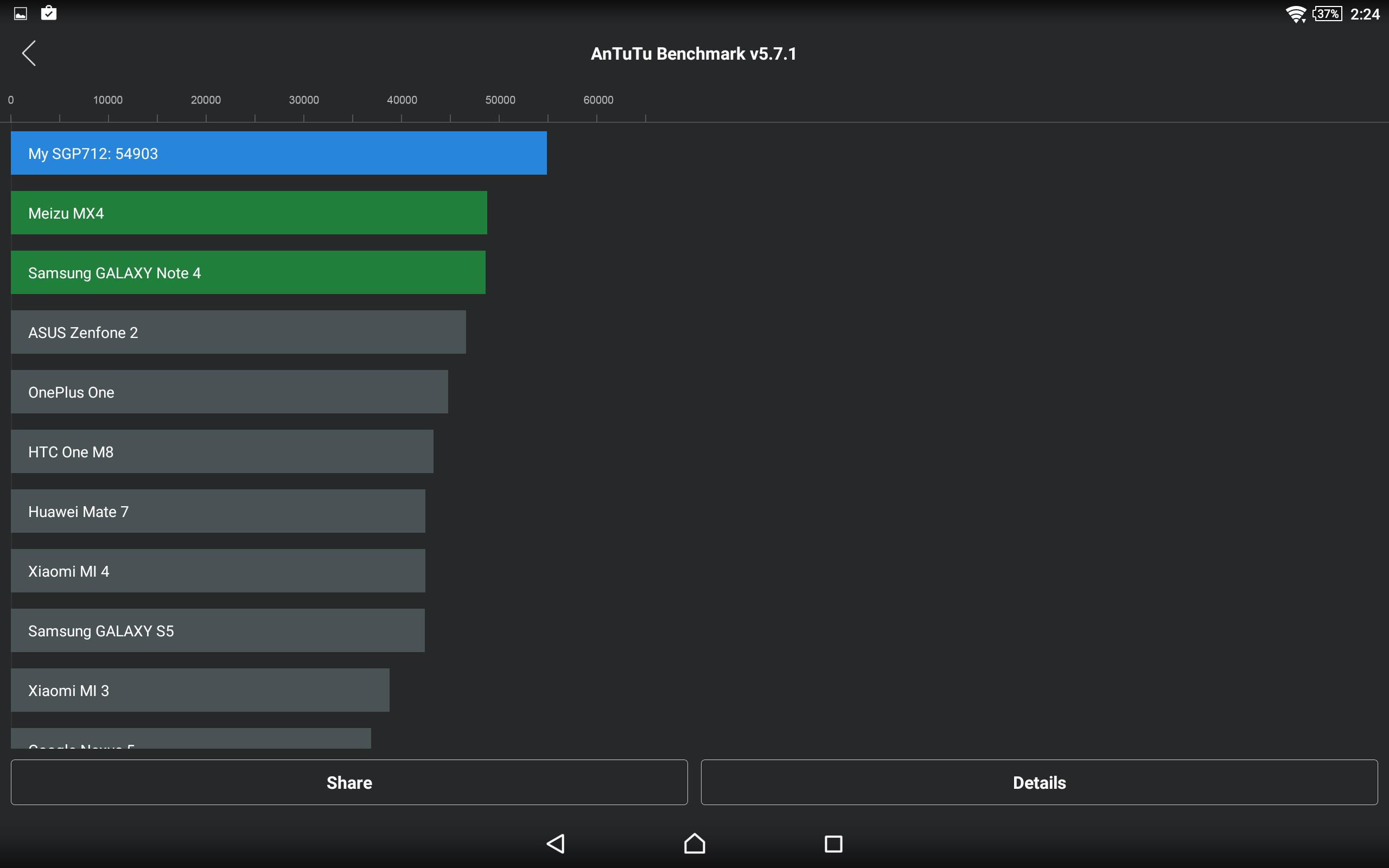The height and width of the screenshot is (868, 1389).
Task: Click the Details button
Action: coord(1039,782)
